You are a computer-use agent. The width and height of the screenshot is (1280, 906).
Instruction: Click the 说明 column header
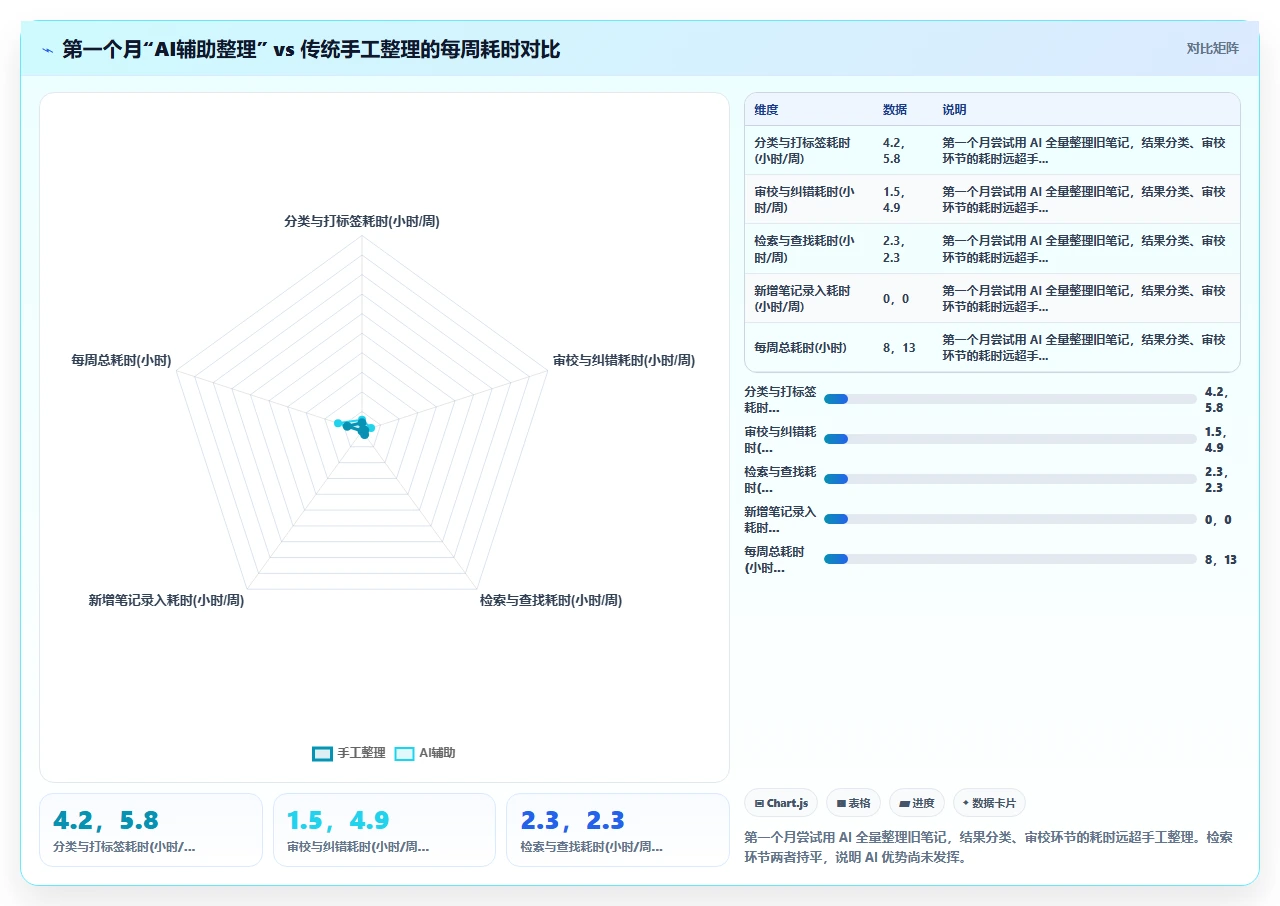[x=954, y=110]
